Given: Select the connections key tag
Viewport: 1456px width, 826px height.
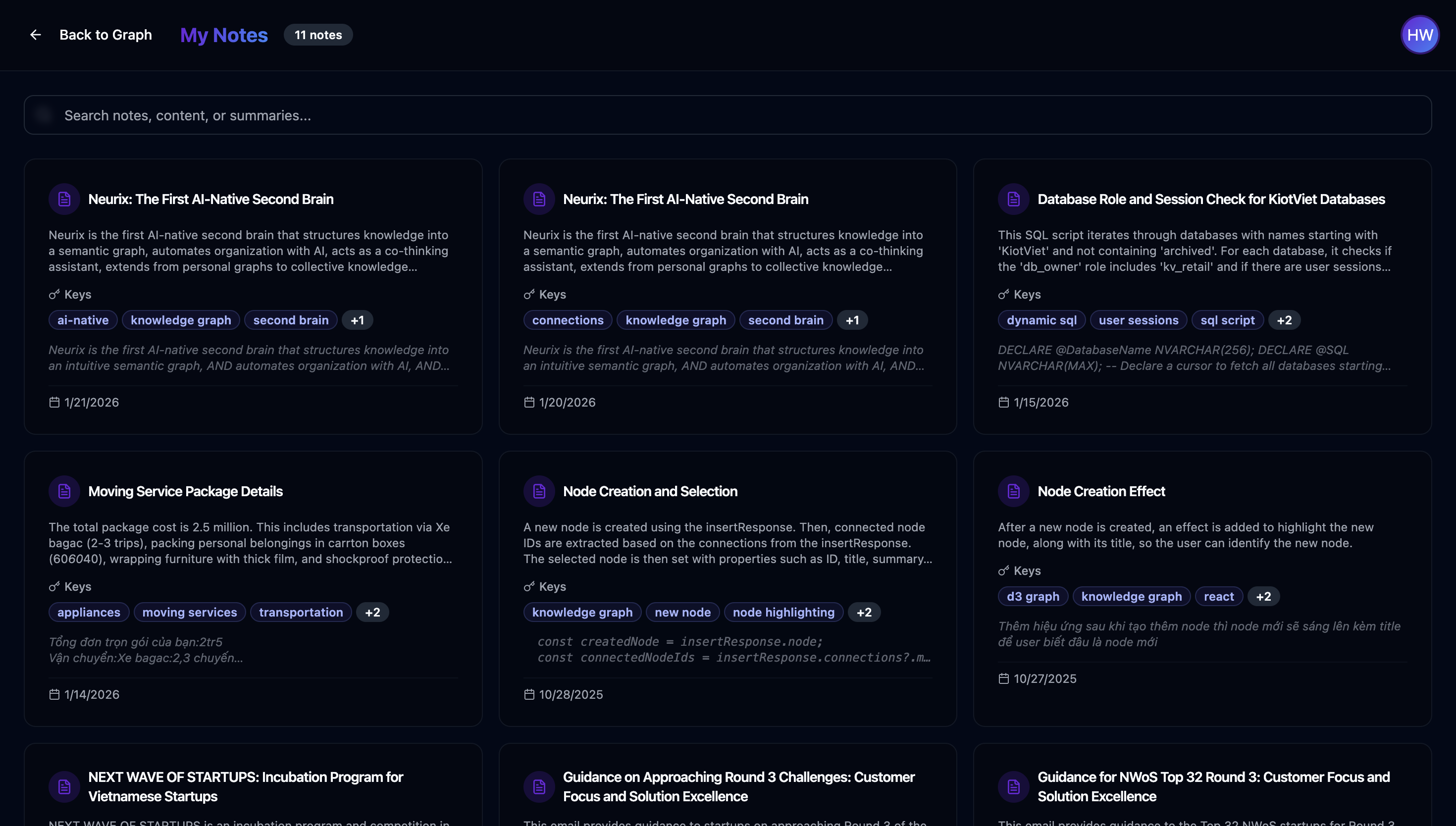Looking at the screenshot, I should click(567, 320).
